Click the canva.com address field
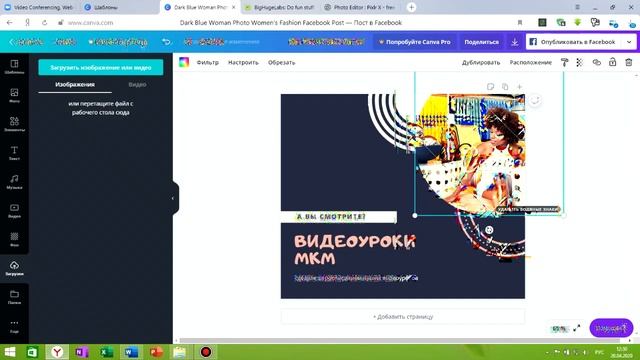The height and width of the screenshot is (360, 640). (x=91, y=23)
